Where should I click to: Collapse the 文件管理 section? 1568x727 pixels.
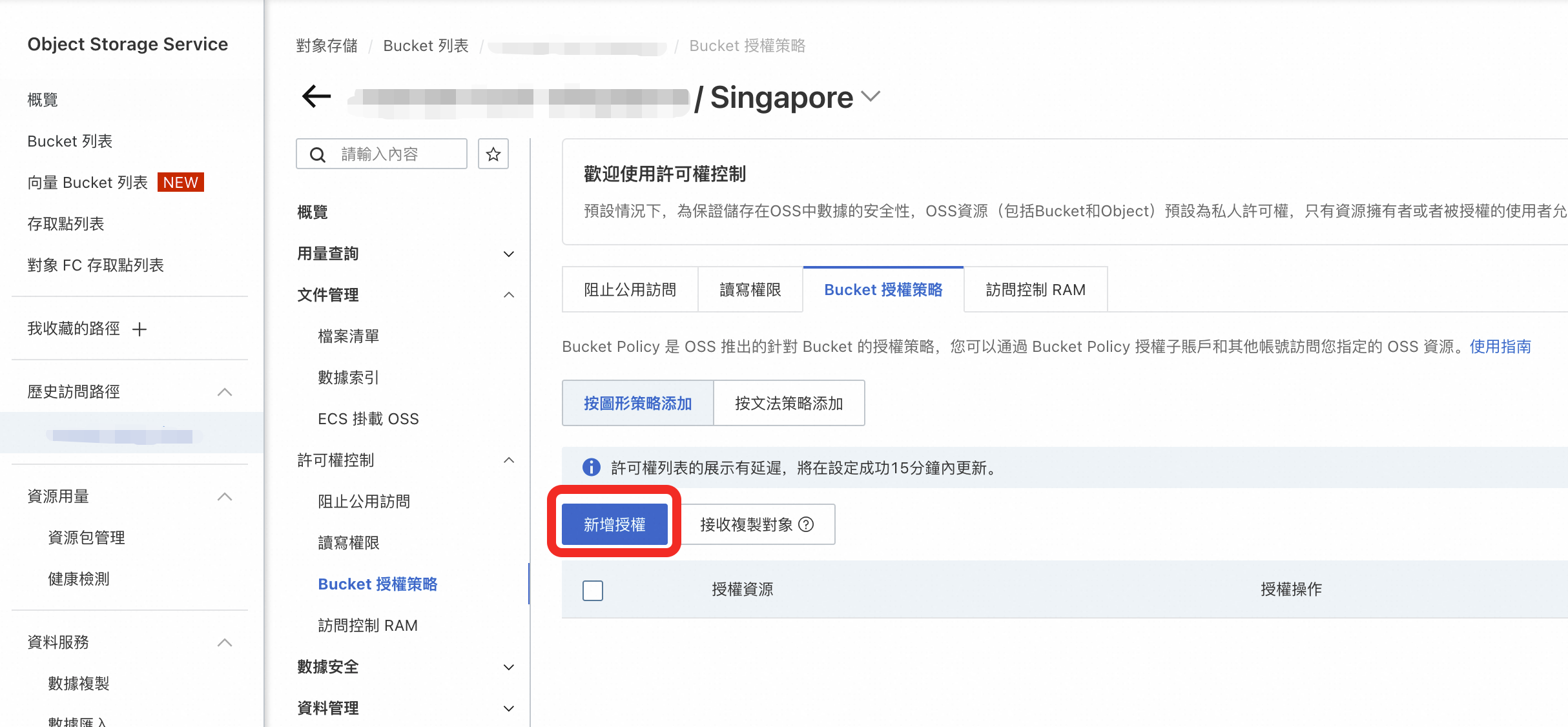tap(508, 295)
